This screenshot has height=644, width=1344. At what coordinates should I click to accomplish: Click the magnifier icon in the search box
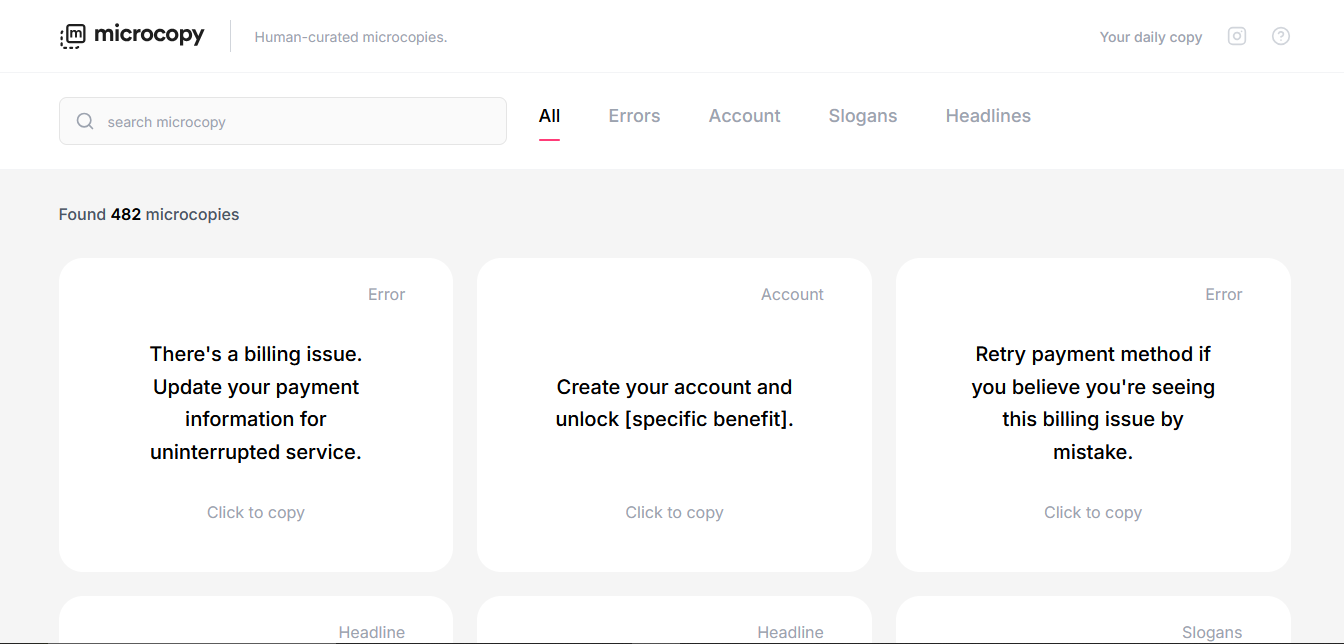click(x=85, y=122)
